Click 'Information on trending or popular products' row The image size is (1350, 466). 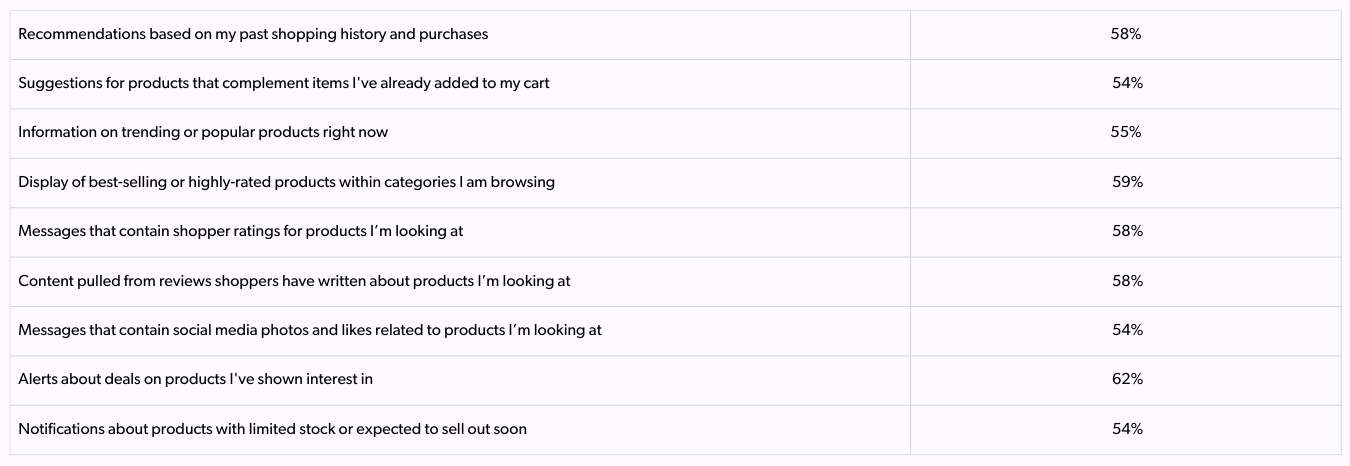pyautogui.click(x=675, y=133)
